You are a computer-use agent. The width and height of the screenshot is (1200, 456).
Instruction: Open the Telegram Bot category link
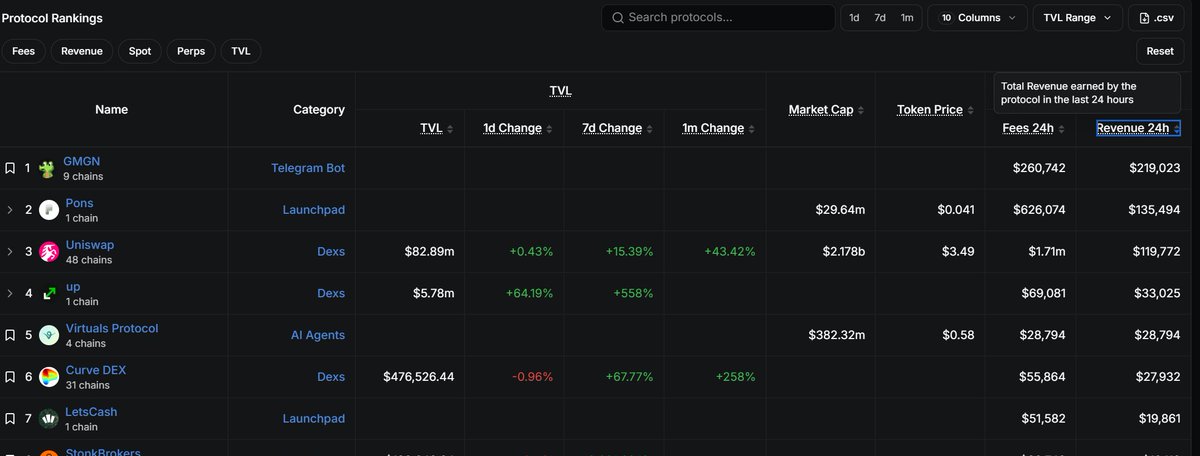click(308, 168)
